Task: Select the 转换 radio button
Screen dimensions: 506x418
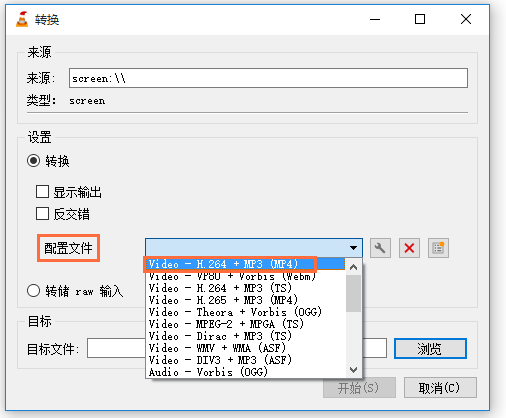Action: point(33,161)
